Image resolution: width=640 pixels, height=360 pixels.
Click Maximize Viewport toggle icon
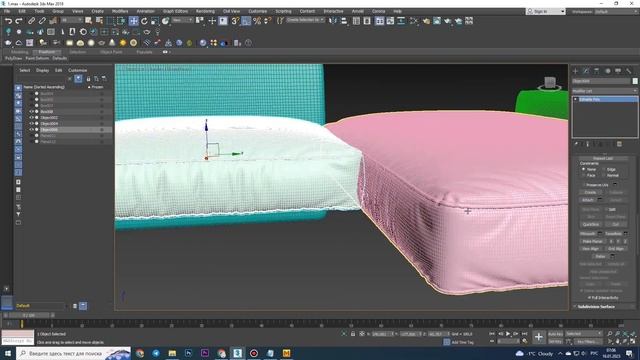coord(633,341)
